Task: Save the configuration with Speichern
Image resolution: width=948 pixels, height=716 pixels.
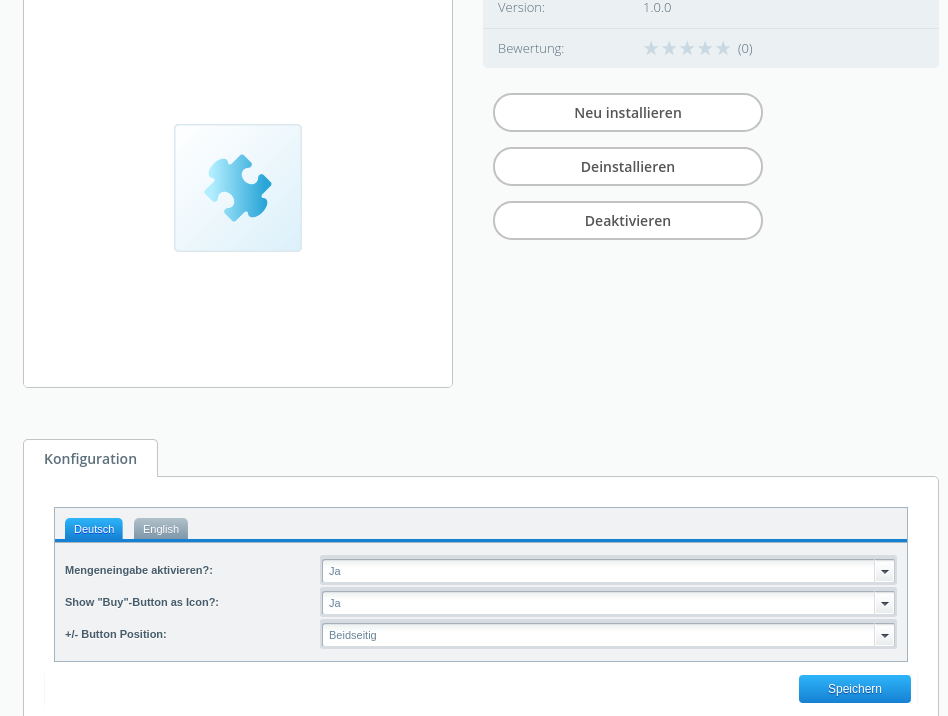Action: [854, 689]
